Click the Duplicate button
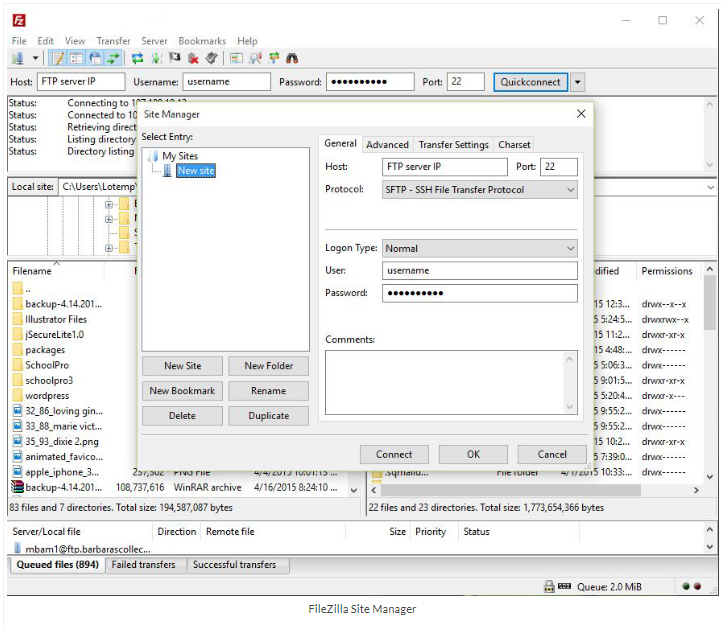The width and height of the screenshot is (722, 630). click(268, 416)
